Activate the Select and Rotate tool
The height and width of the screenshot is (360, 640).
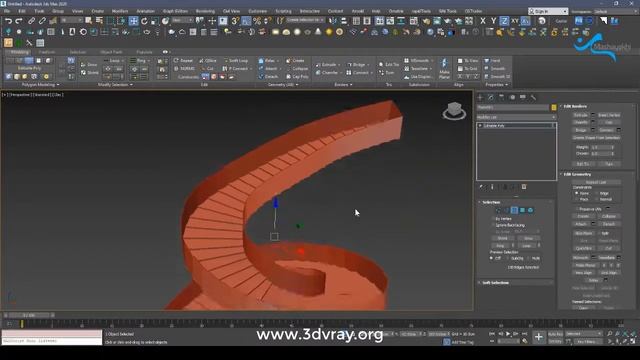(144, 20)
